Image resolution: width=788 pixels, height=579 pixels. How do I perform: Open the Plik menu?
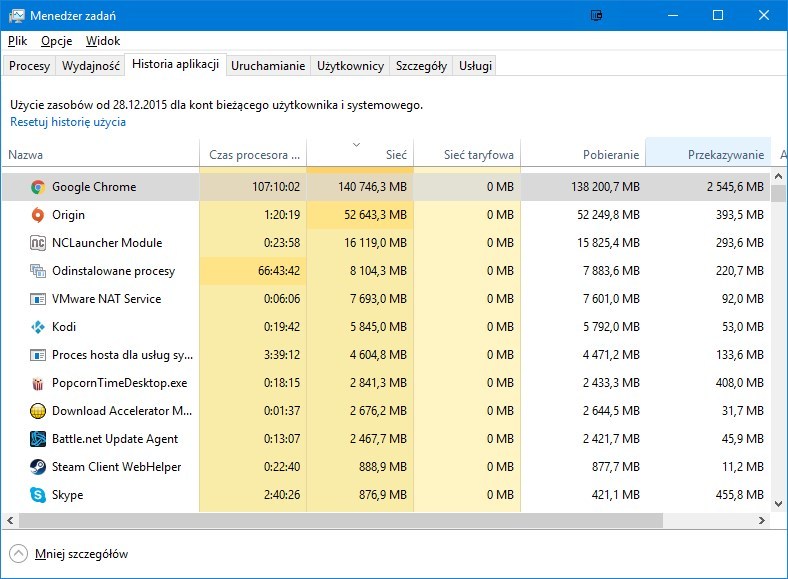[18, 41]
